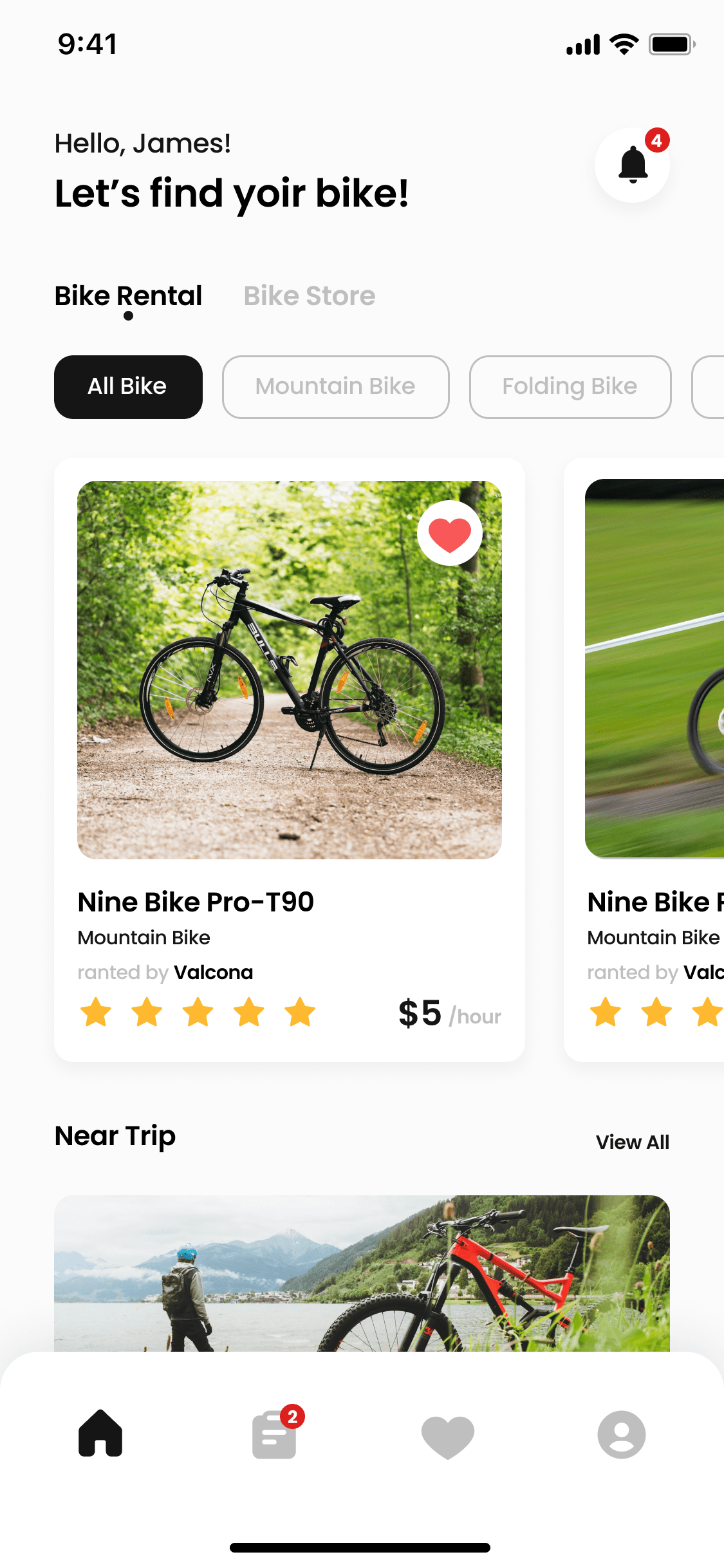Click the Wi-Fi icon in status bar

(624, 44)
